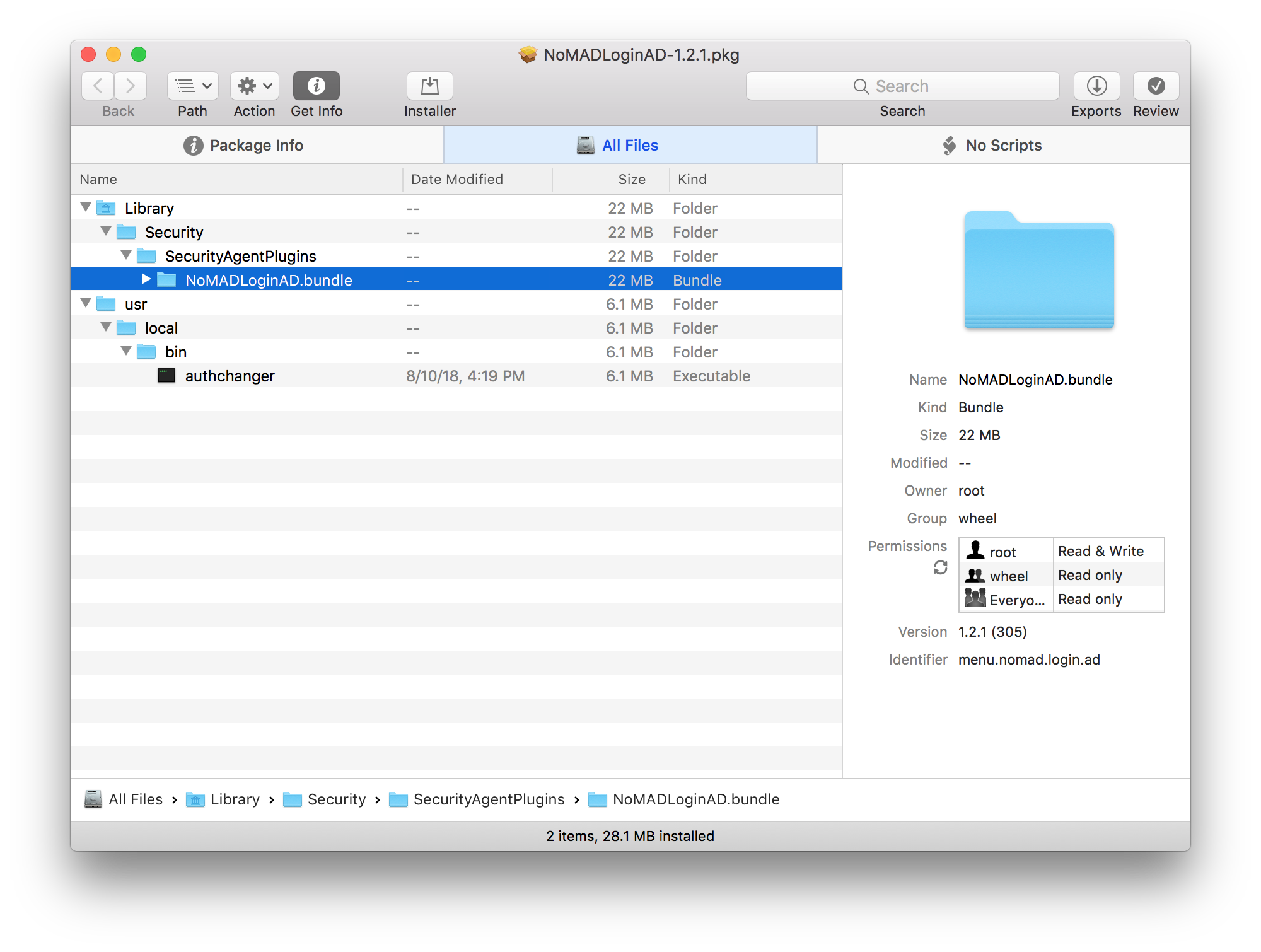
Task: Collapse the usr folder triangle
Action: (86, 303)
